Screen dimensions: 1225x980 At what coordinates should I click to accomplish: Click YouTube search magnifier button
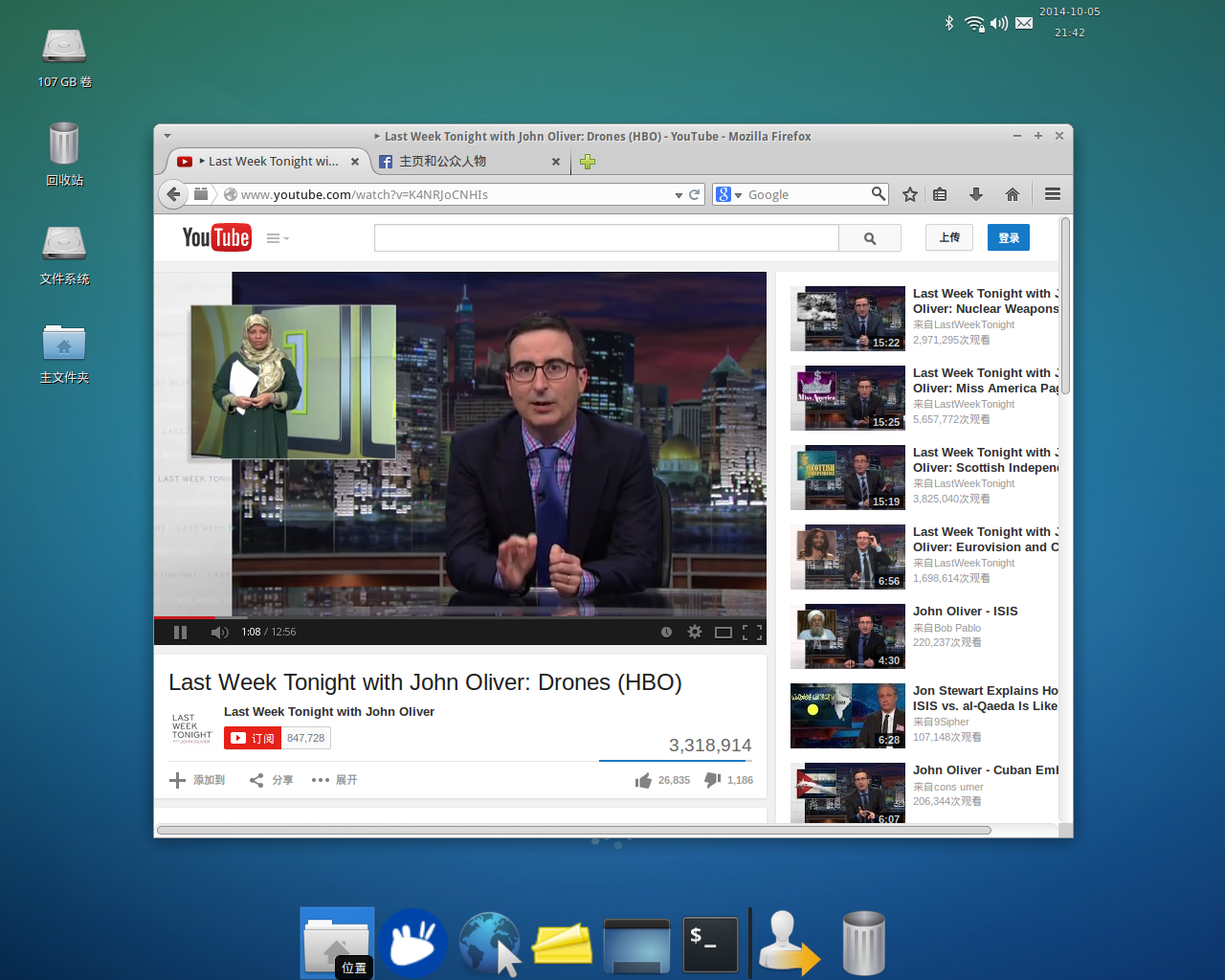click(870, 238)
